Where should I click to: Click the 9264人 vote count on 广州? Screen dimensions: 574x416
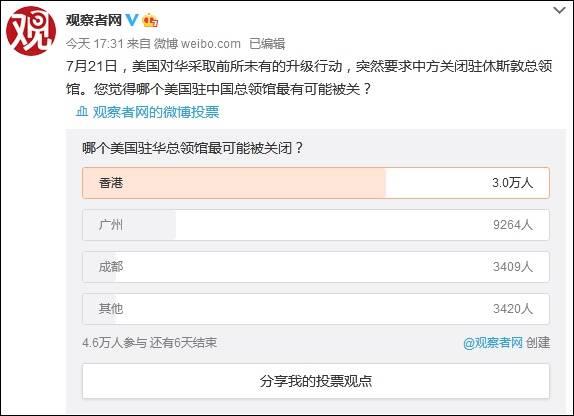tap(512, 224)
